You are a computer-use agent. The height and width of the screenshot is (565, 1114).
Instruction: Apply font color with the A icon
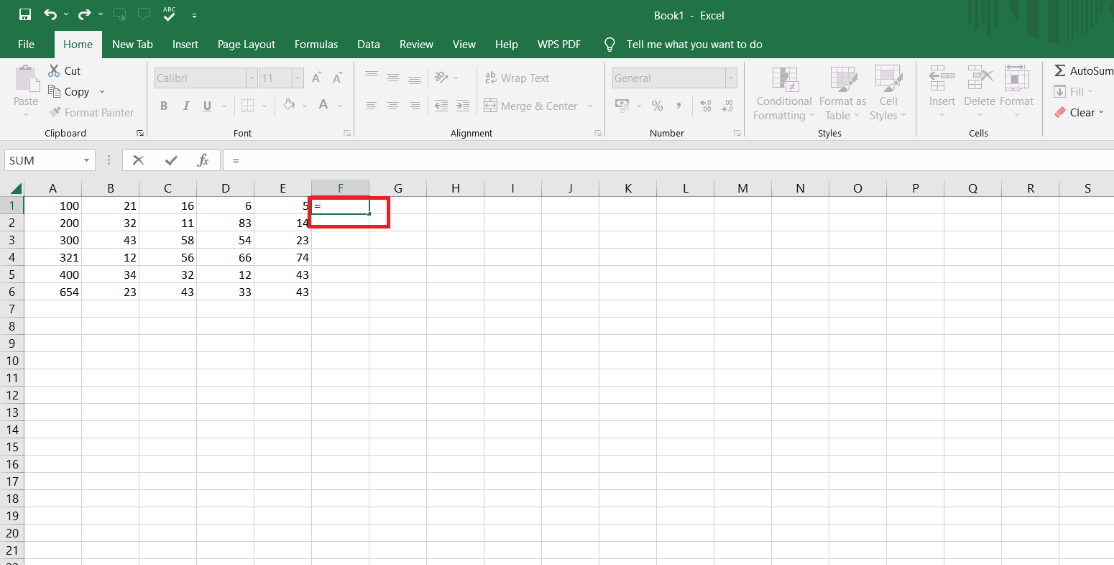pos(323,105)
